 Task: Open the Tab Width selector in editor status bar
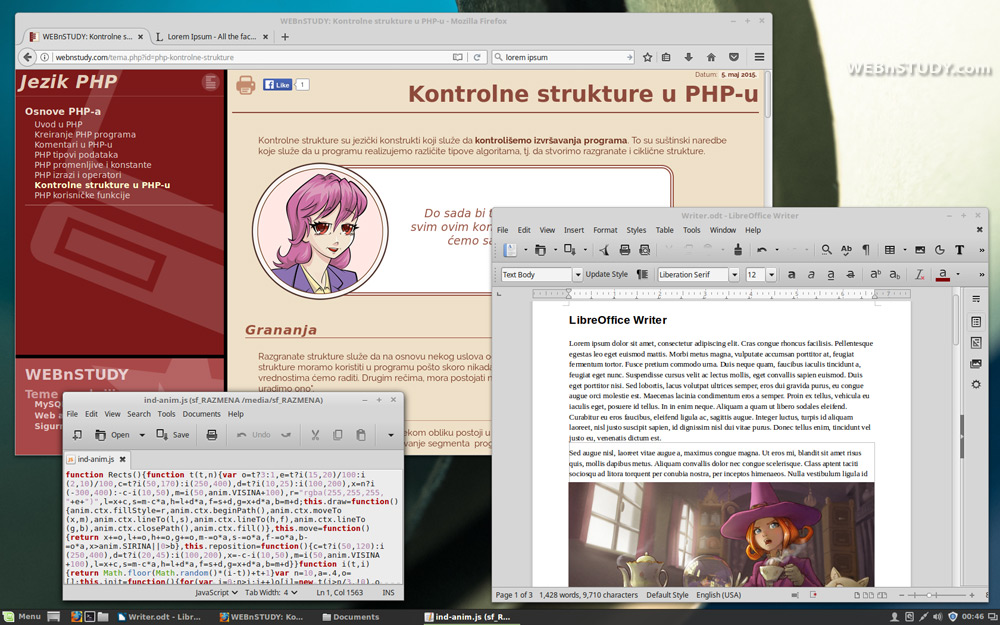(x=271, y=592)
